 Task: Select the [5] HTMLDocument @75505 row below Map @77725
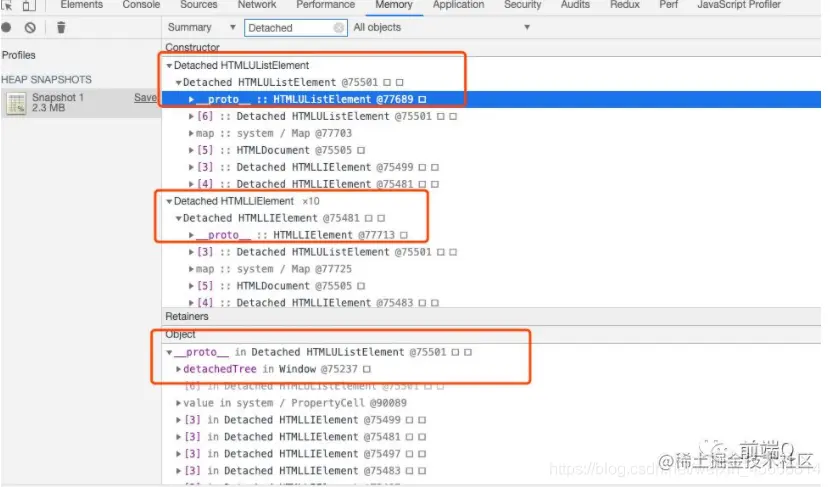(x=491, y=286)
